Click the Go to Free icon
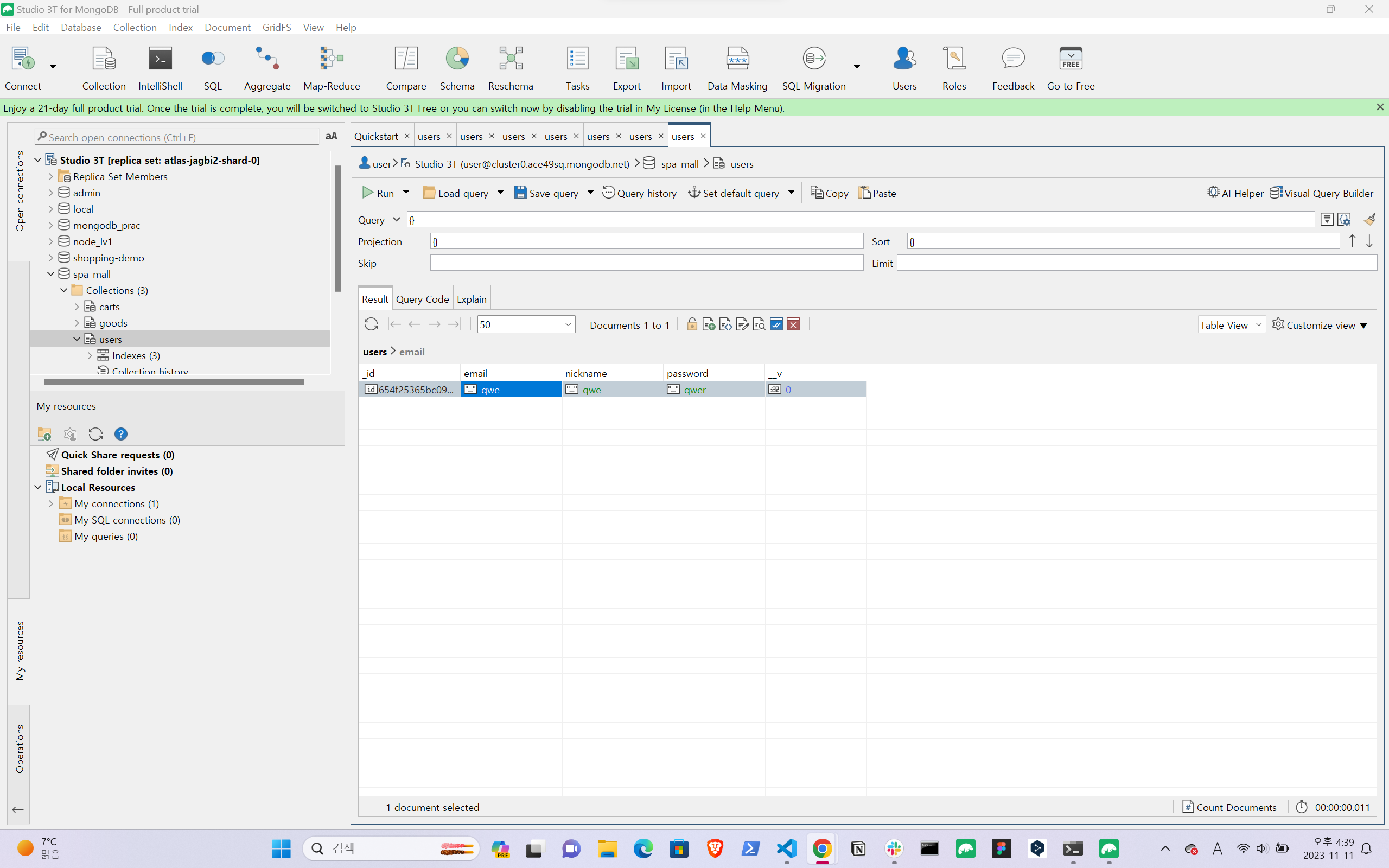Viewport: 1389px width, 868px height. click(1071, 68)
